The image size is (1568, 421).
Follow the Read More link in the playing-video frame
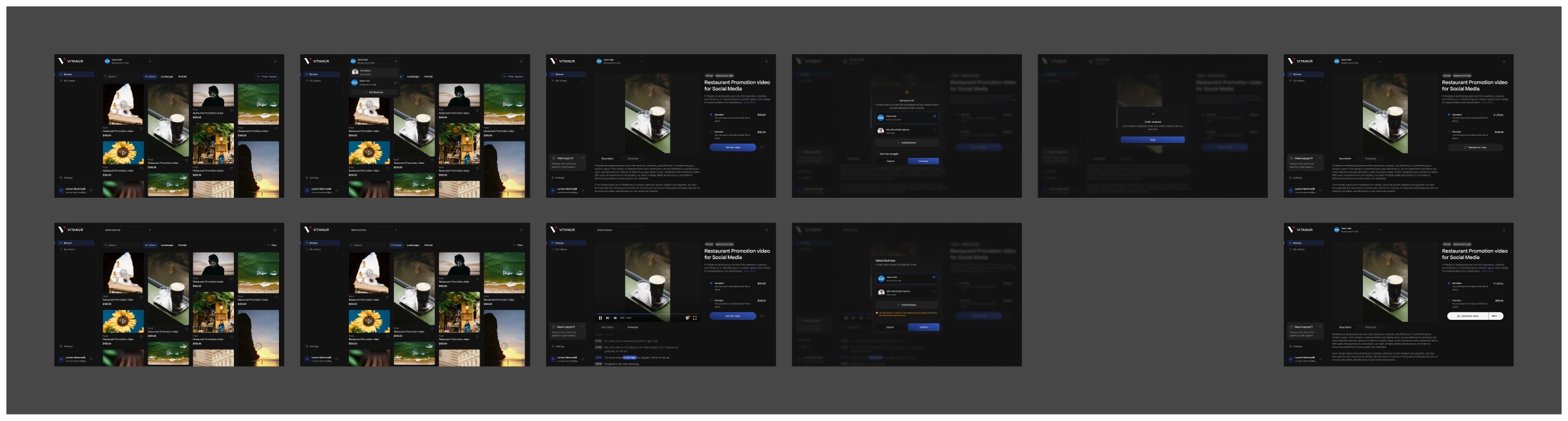click(749, 271)
